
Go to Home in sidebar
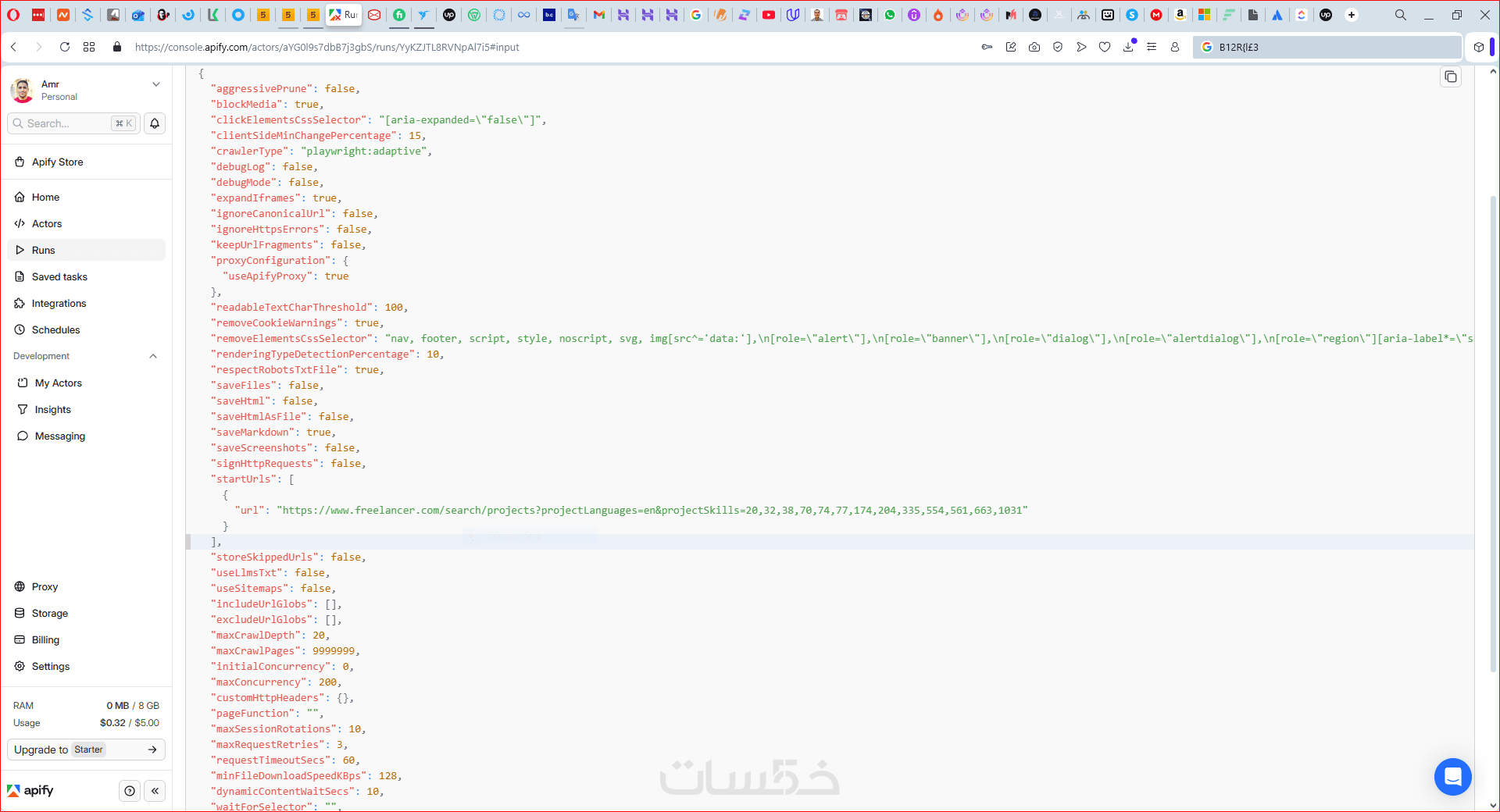(x=86, y=198)
